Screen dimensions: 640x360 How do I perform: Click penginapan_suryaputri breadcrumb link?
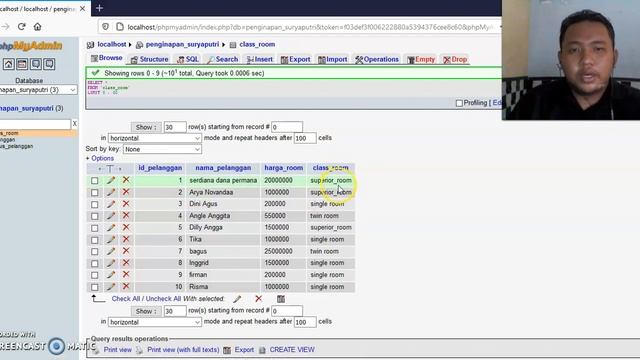pyautogui.click(x=182, y=44)
